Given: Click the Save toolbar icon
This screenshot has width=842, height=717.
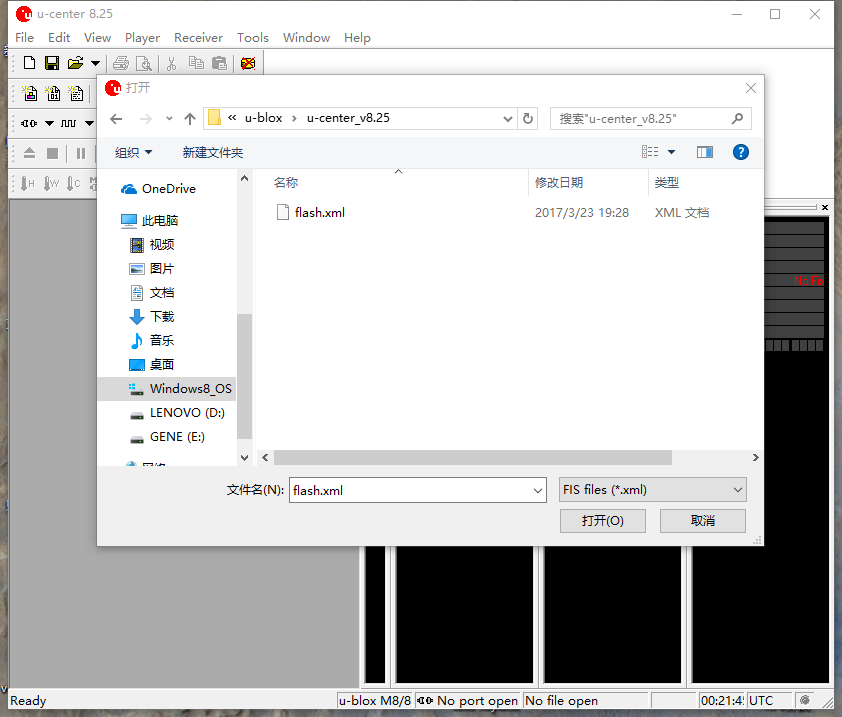Looking at the screenshot, I should [51, 62].
